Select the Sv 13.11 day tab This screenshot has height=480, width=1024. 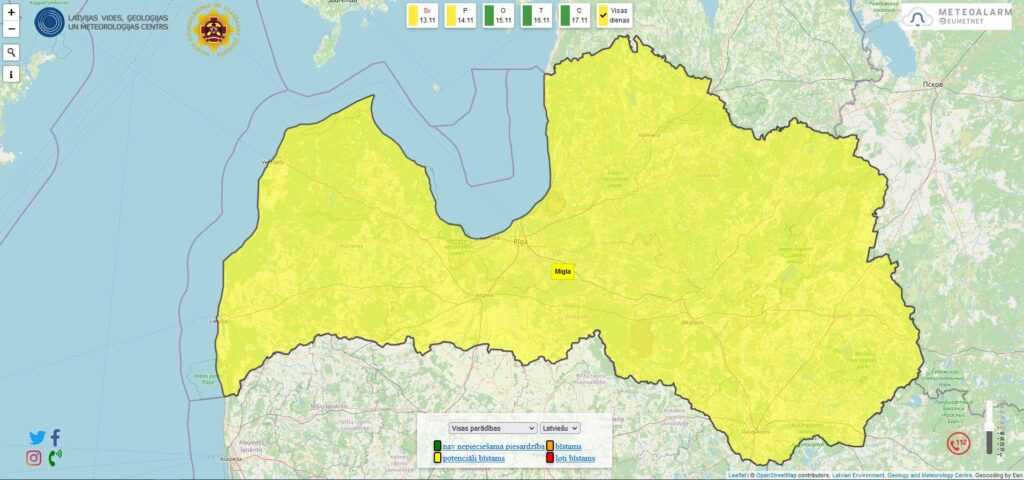(423, 15)
